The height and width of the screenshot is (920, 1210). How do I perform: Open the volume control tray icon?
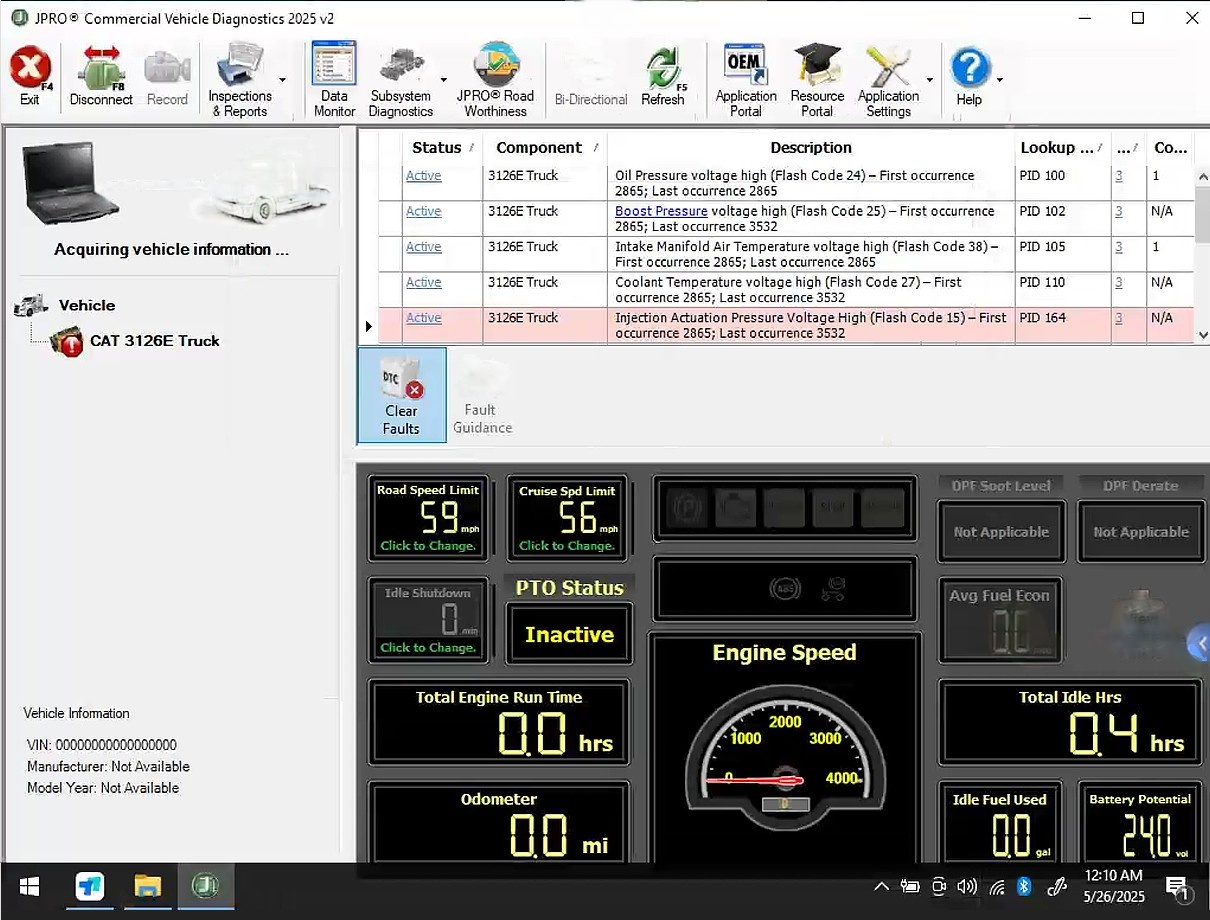966,887
